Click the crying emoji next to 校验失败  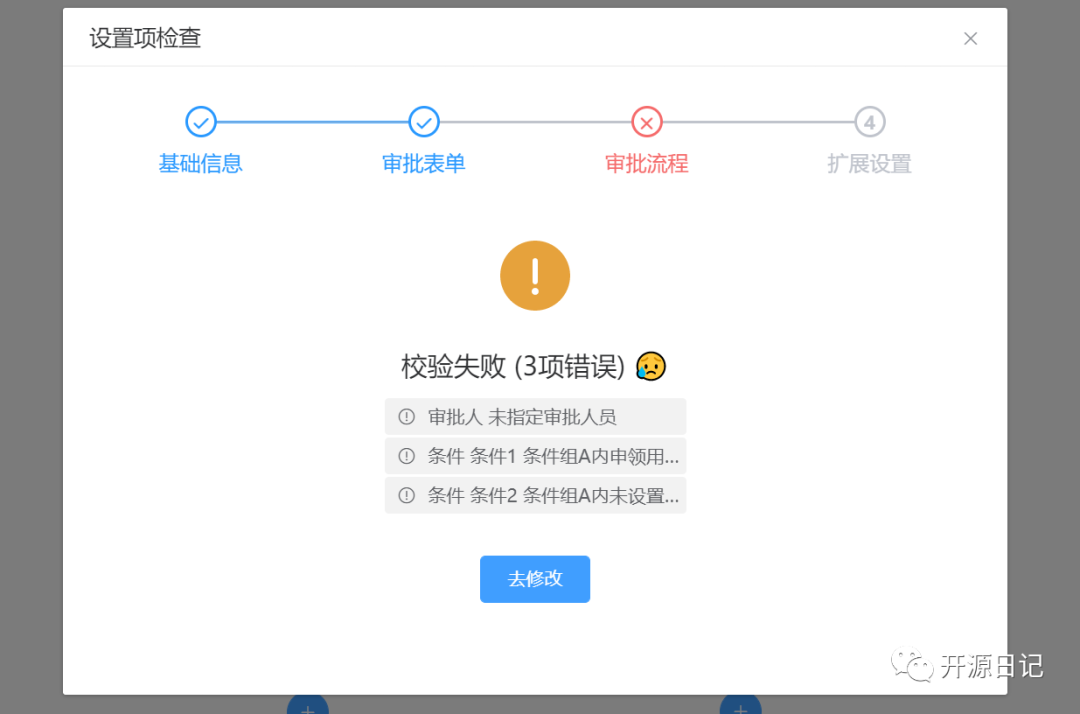click(x=651, y=366)
